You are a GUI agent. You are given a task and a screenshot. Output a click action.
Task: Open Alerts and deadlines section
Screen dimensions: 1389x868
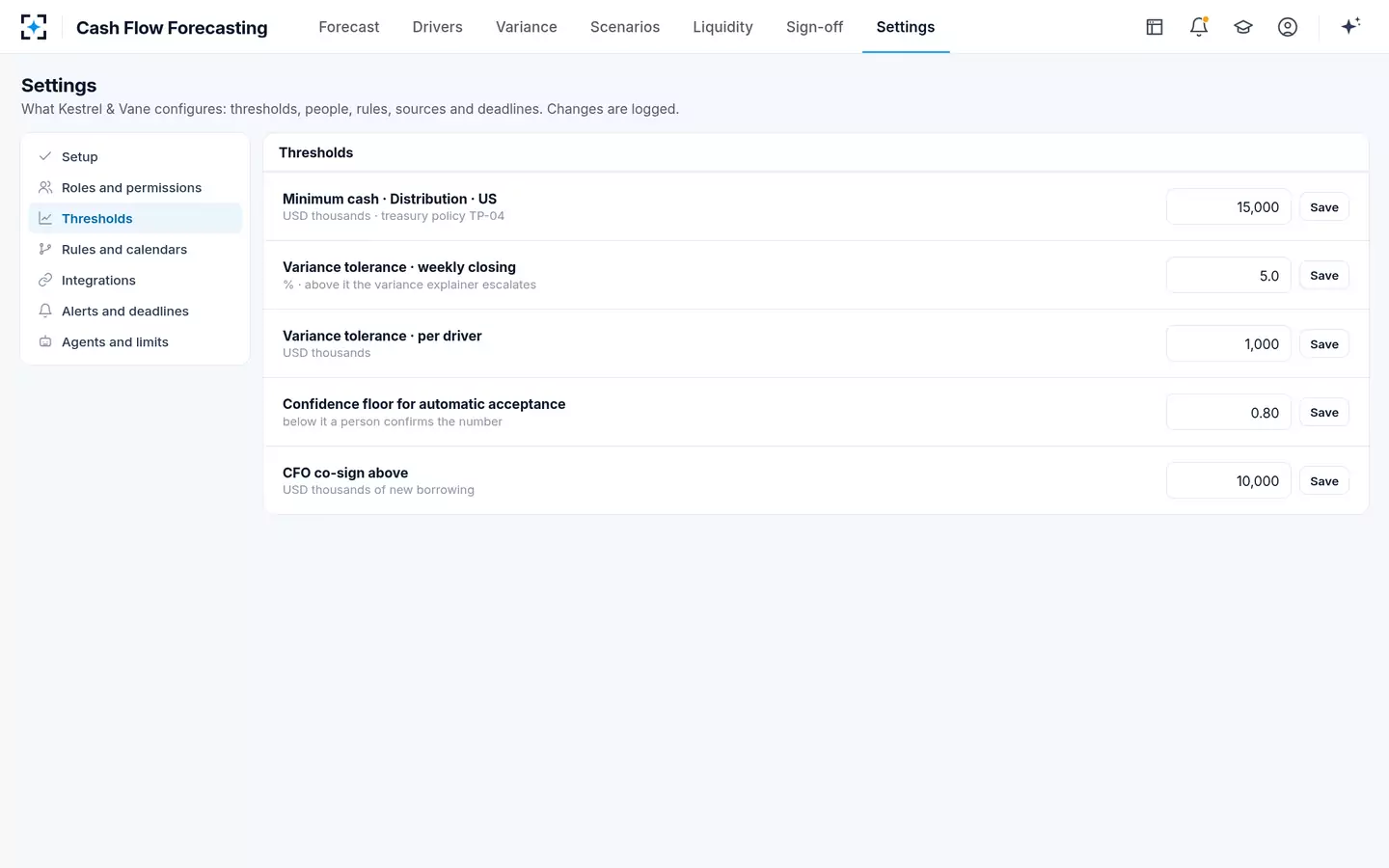point(135,311)
